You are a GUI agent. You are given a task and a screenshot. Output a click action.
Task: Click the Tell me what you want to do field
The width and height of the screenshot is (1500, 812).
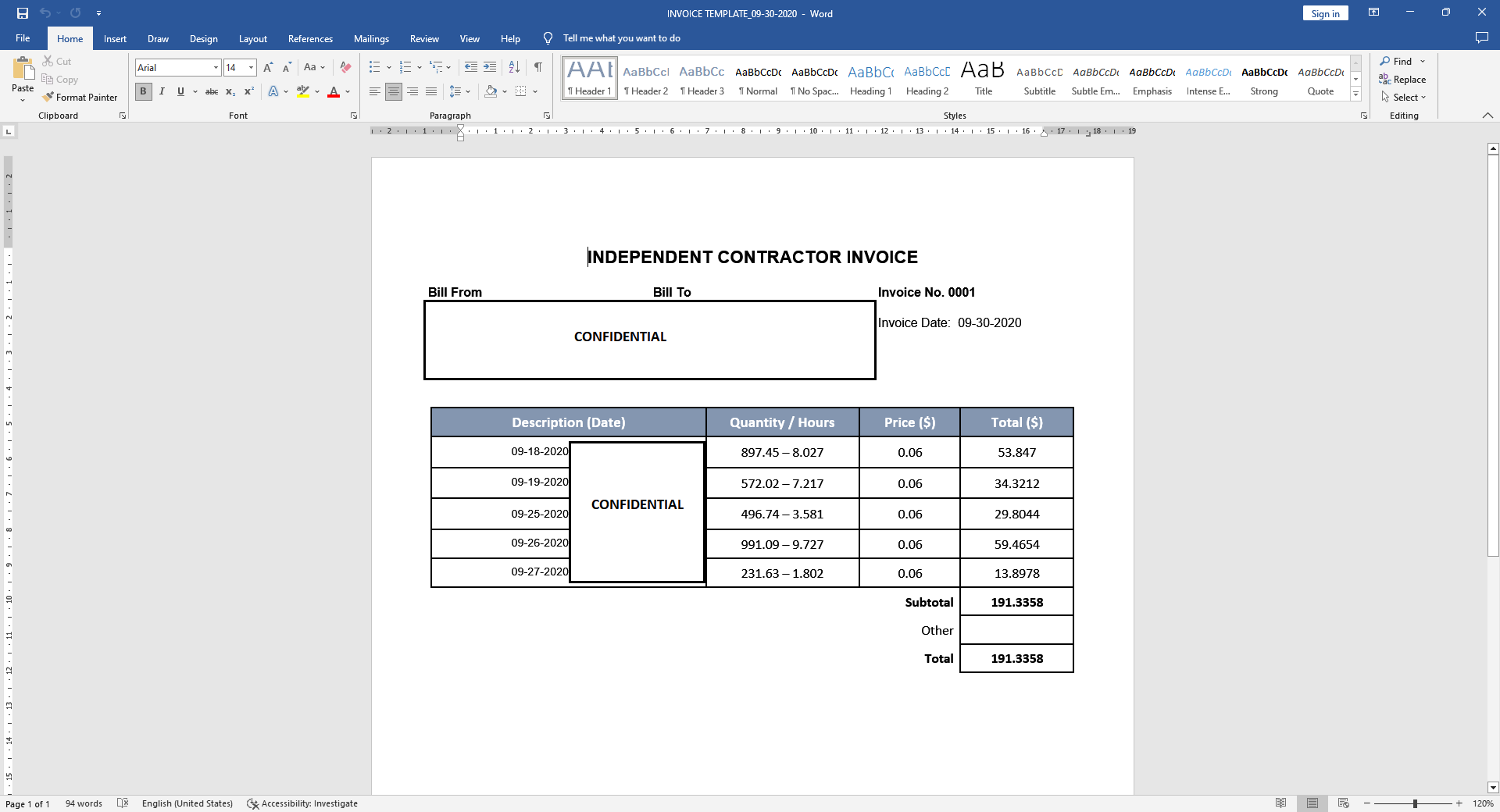[622, 38]
